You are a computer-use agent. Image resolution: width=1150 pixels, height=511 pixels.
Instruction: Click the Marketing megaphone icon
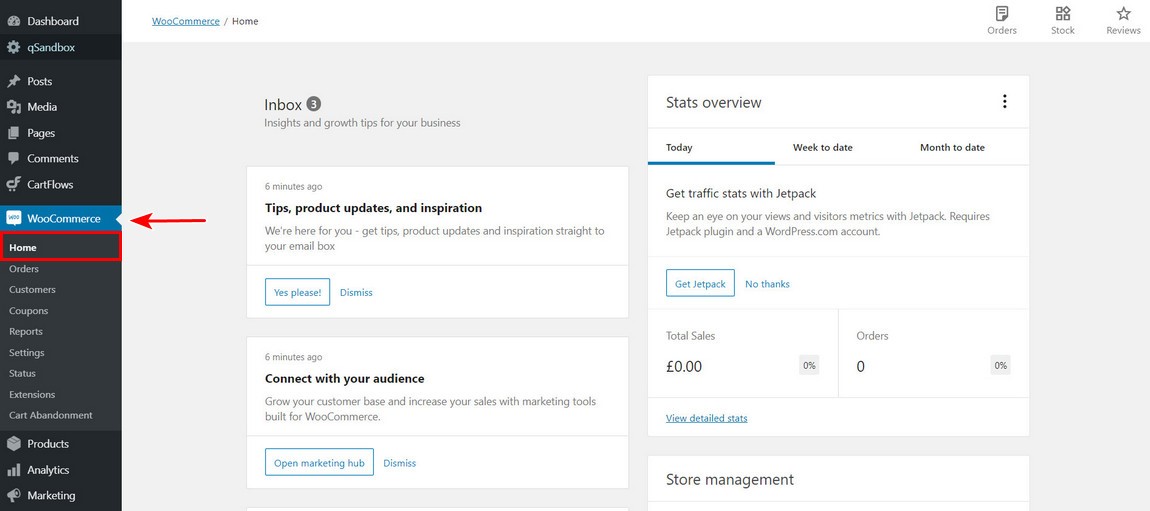[13, 496]
